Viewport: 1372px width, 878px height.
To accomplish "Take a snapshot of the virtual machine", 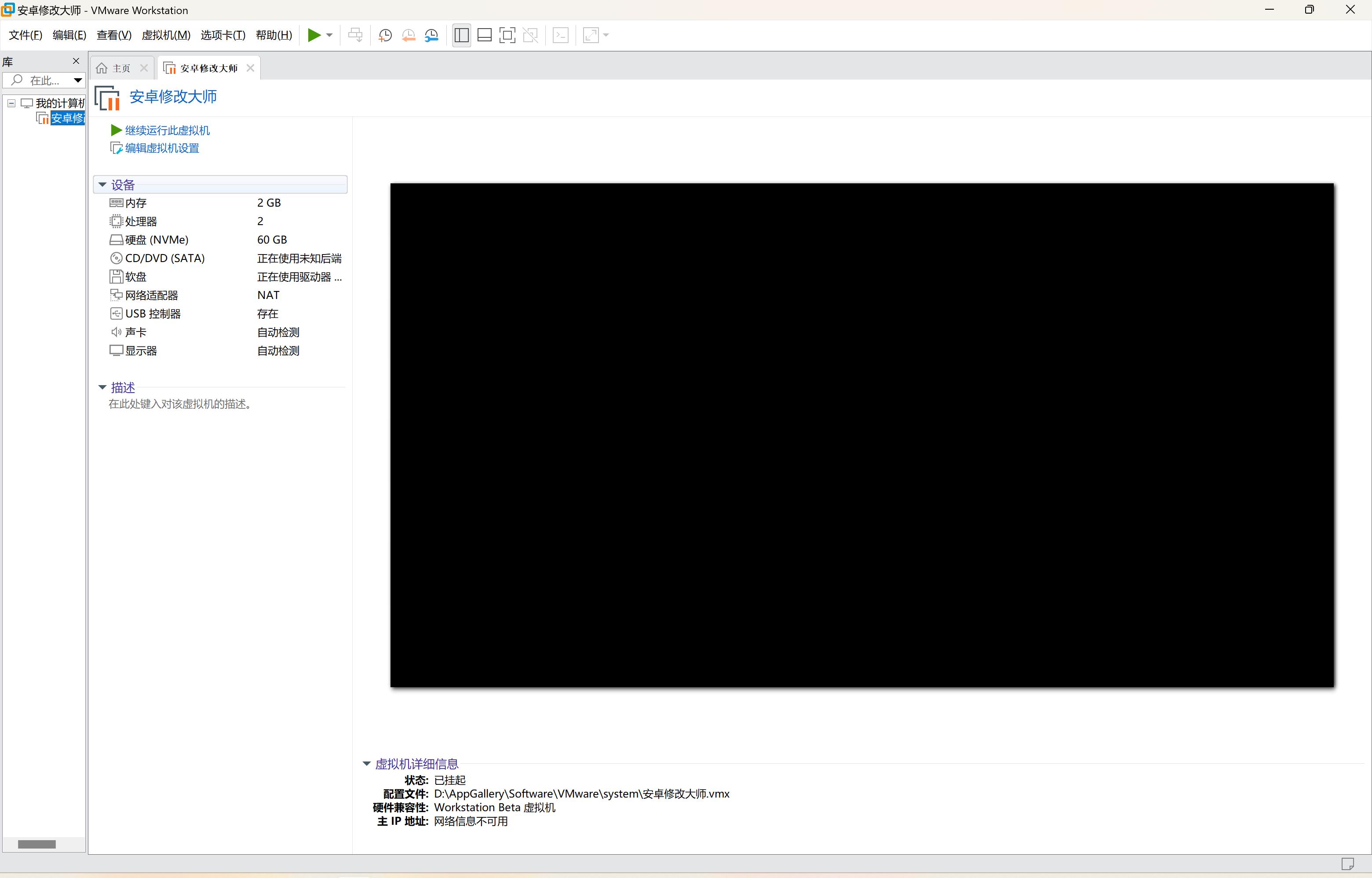I will (x=386, y=35).
